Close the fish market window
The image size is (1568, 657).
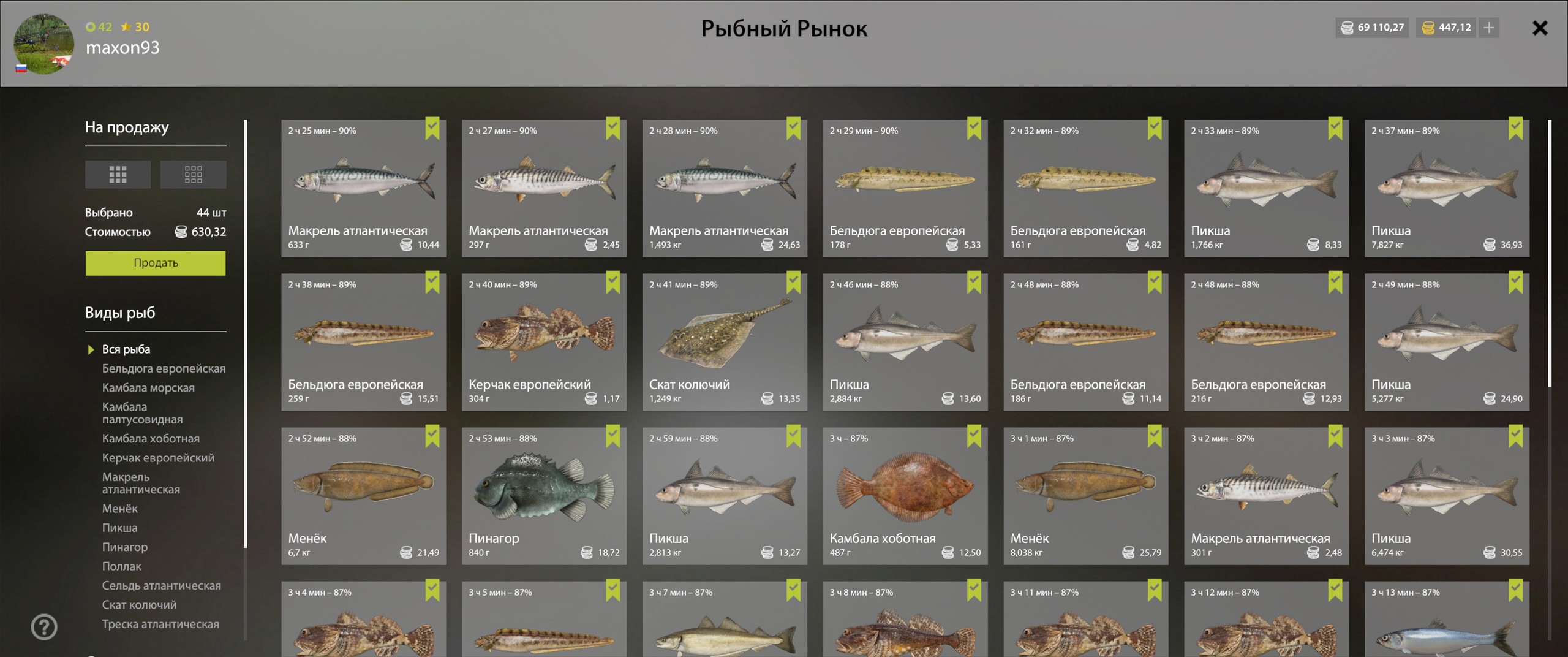point(1540,28)
